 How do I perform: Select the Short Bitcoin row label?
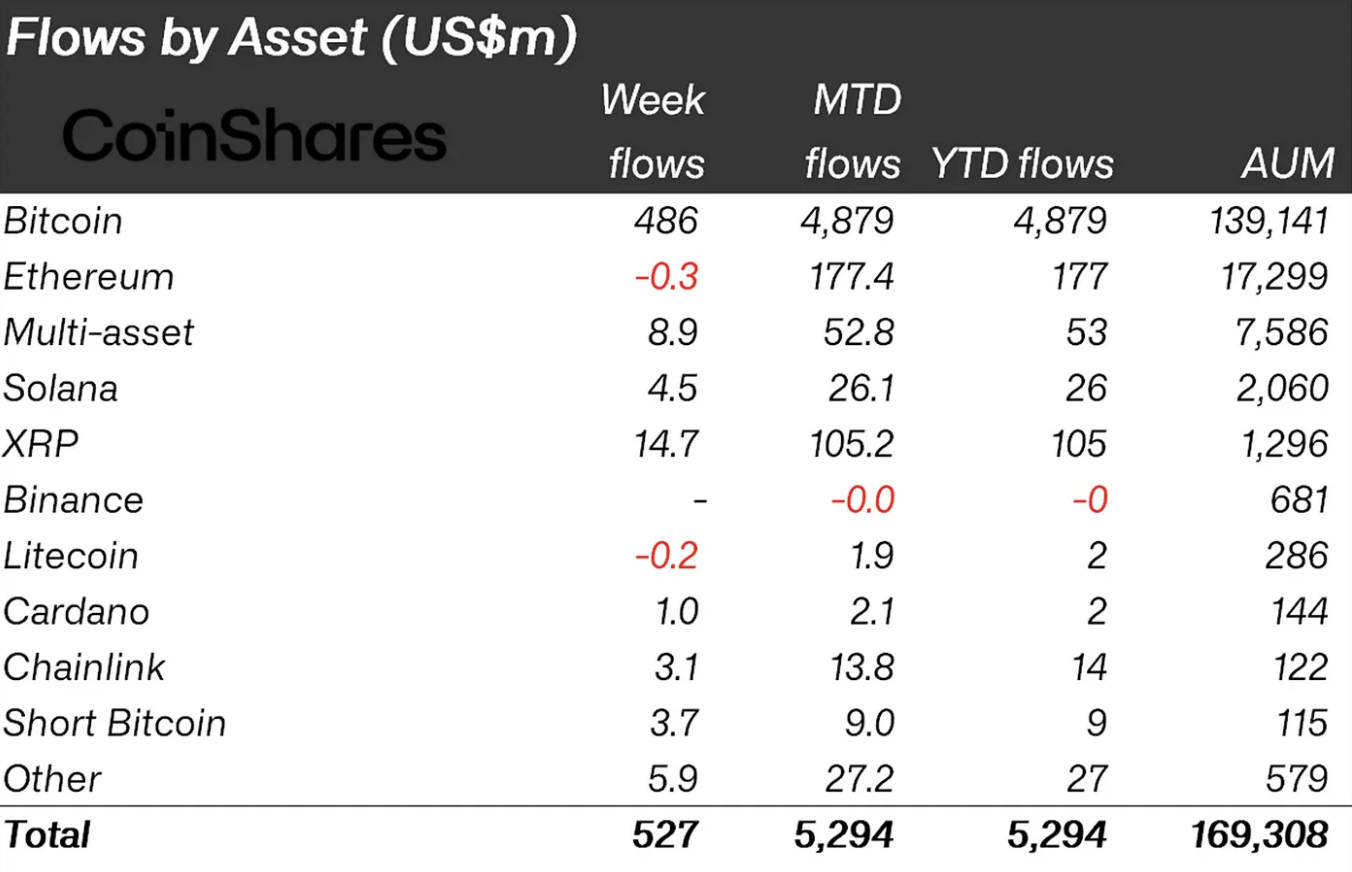pyautogui.click(x=114, y=723)
